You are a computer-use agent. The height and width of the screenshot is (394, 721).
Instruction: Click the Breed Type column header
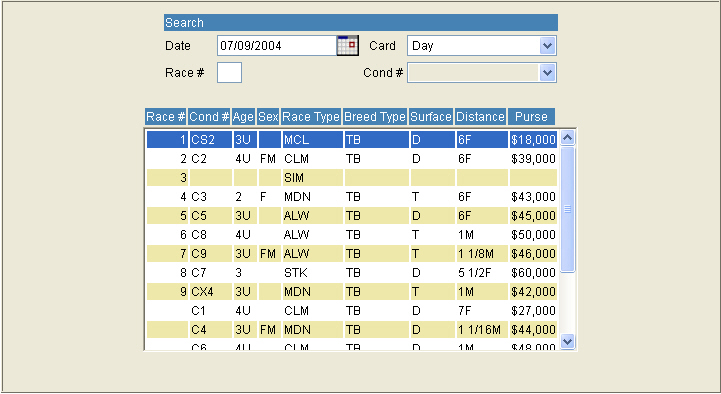point(375,117)
